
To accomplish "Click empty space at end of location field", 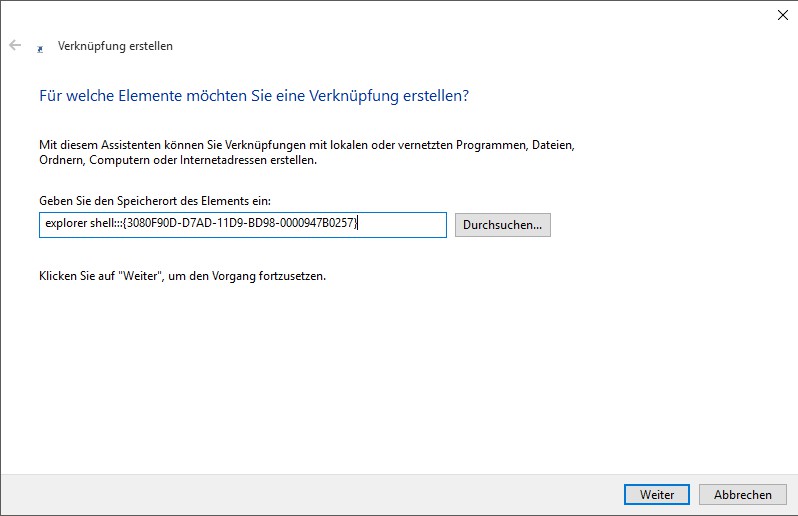I will pyautogui.click(x=405, y=225).
